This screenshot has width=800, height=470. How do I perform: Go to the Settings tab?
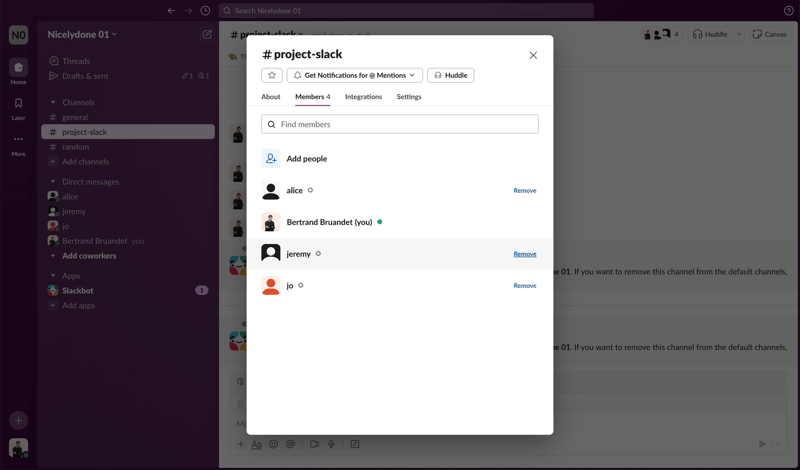(x=409, y=97)
